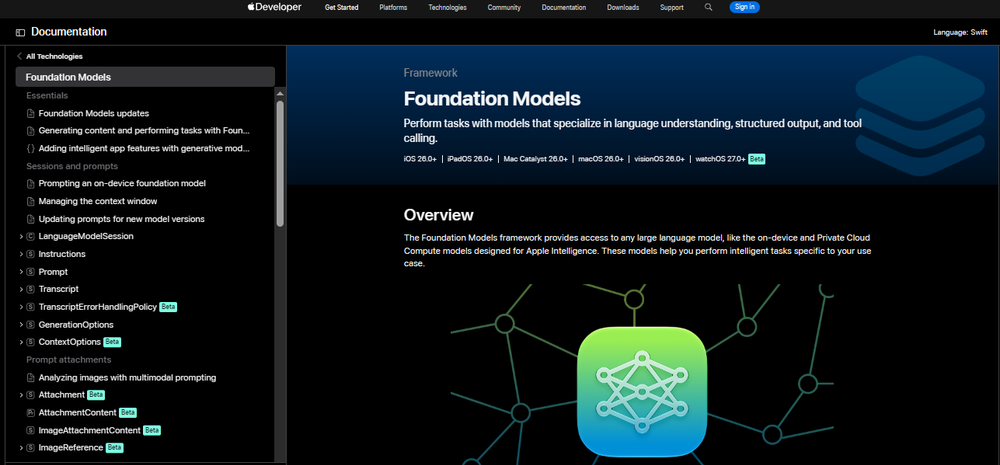
Task: Click the struct S icon beside Instructions
Action: point(30,254)
